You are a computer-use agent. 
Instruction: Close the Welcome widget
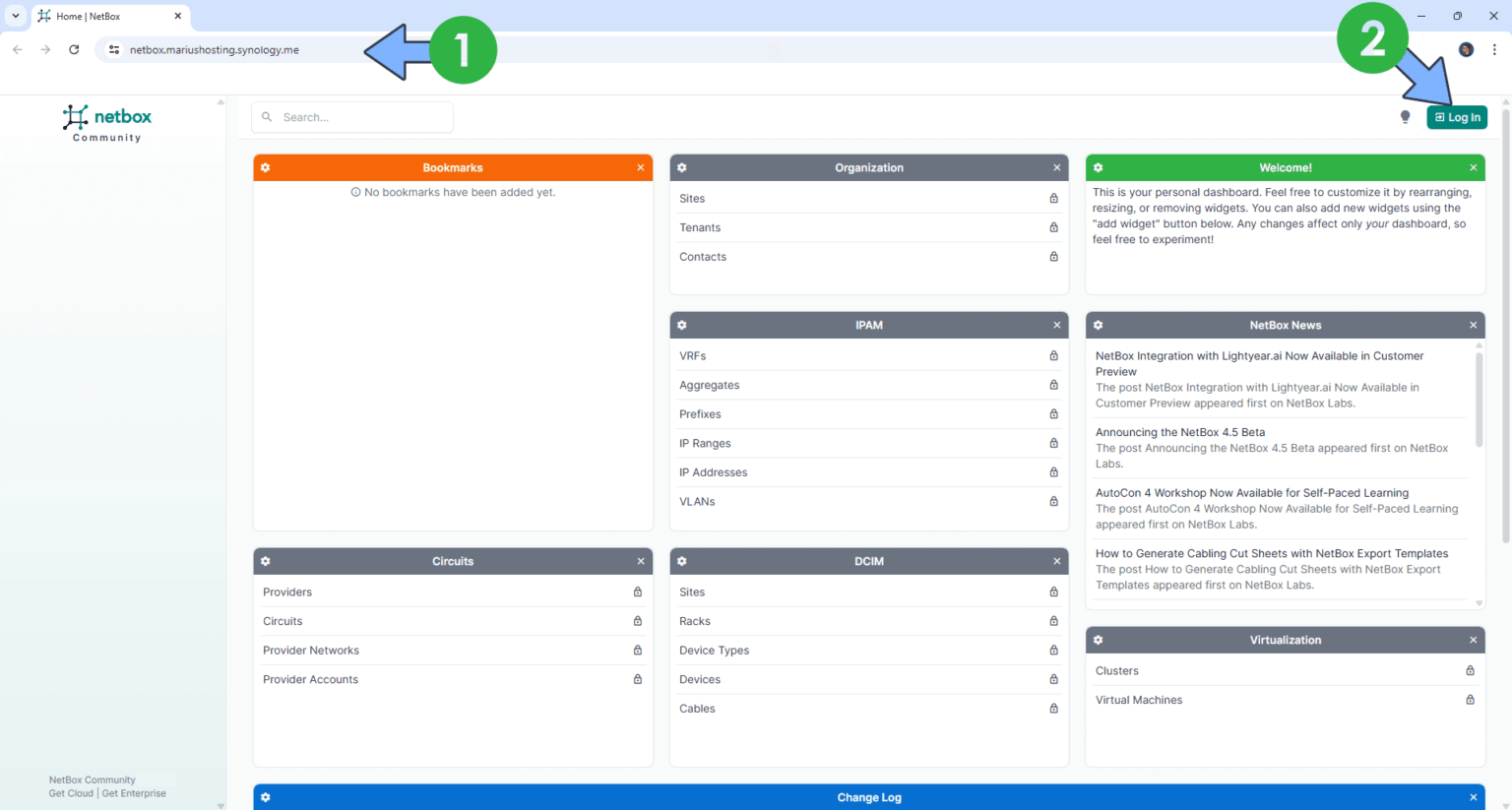click(x=1474, y=167)
